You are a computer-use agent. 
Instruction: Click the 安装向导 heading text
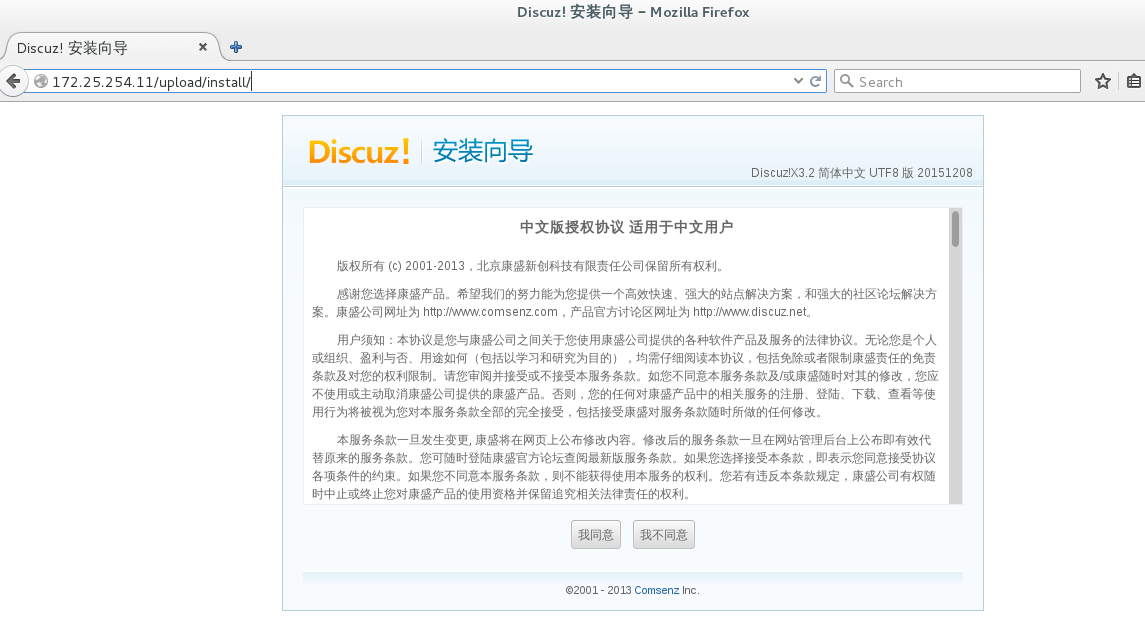[483, 151]
